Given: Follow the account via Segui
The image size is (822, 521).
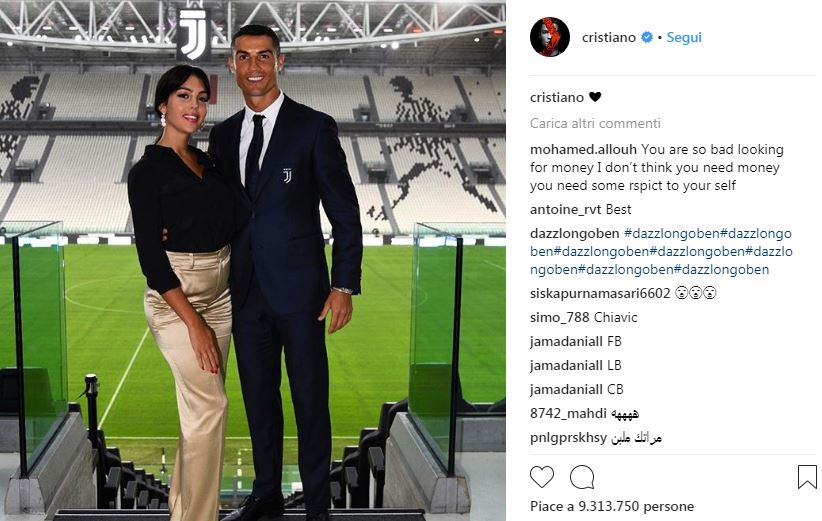Looking at the screenshot, I should coord(684,37).
